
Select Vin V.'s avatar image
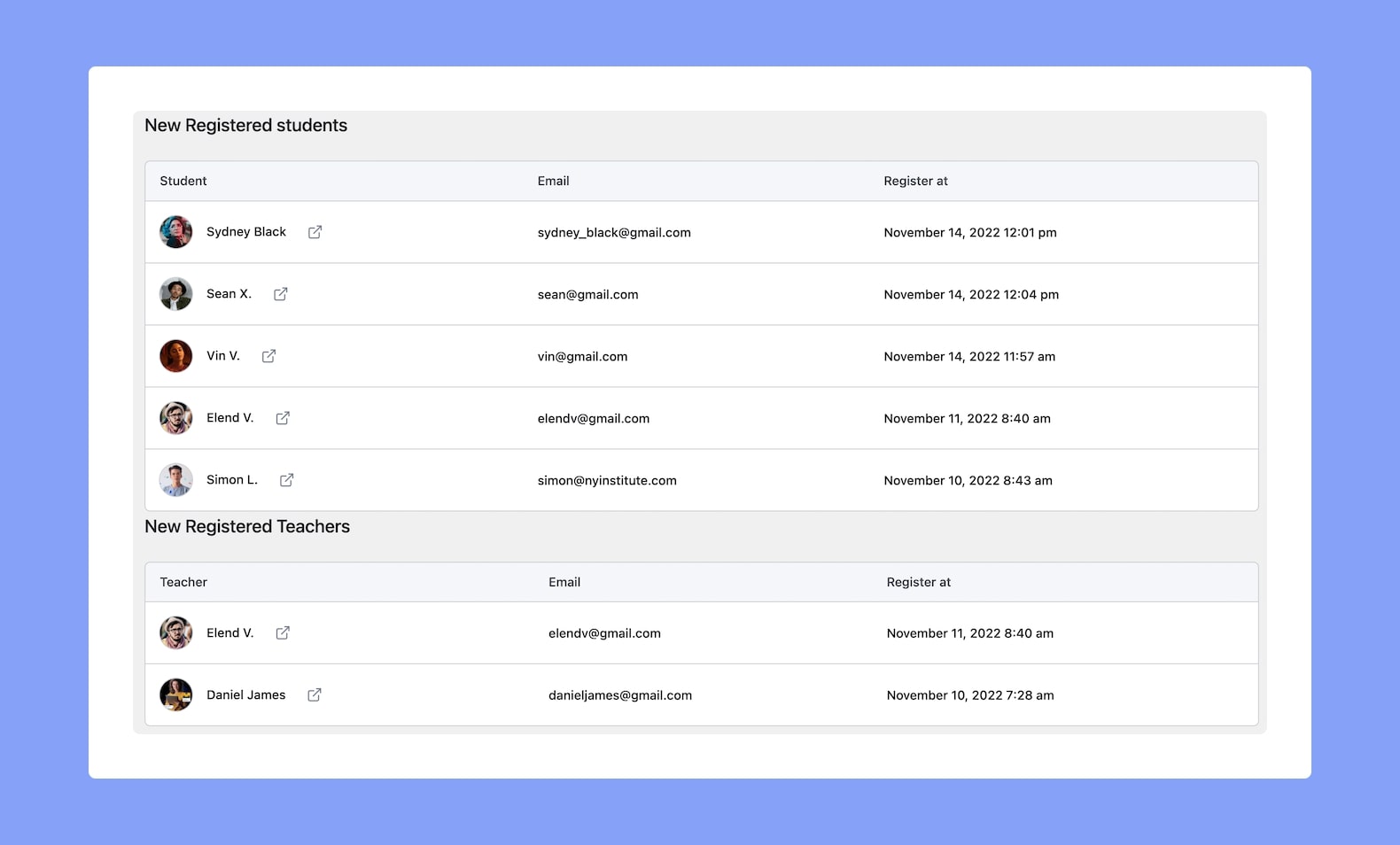click(175, 356)
